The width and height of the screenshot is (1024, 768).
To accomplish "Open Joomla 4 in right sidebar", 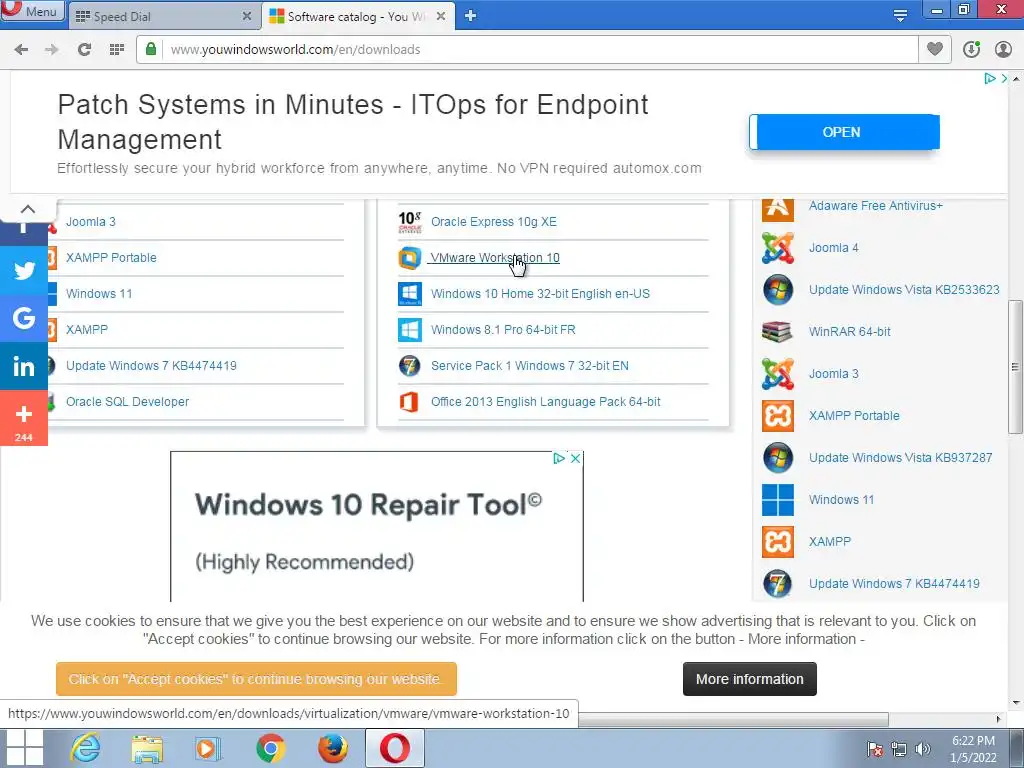I will [834, 248].
